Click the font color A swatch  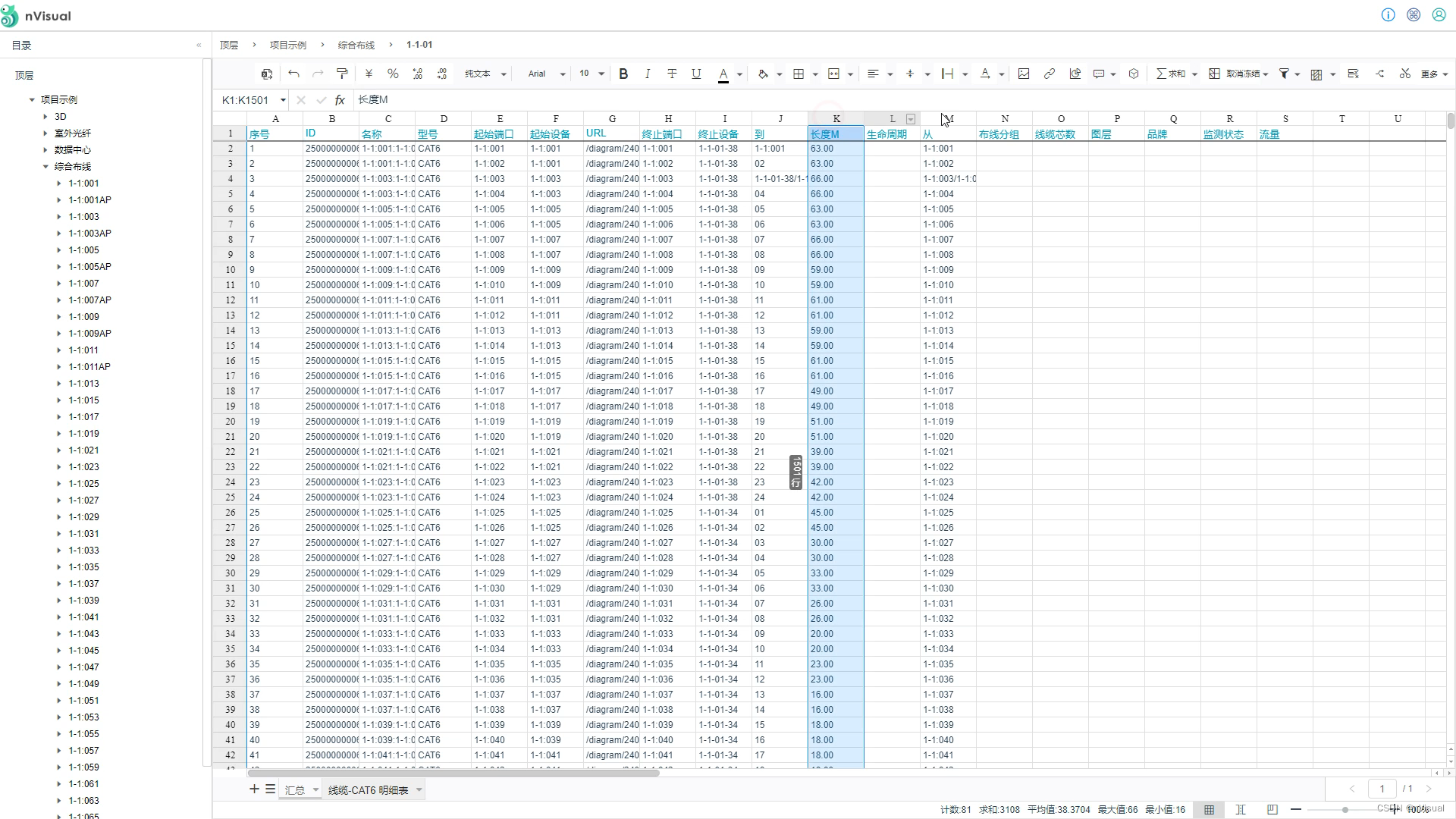[x=723, y=74]
